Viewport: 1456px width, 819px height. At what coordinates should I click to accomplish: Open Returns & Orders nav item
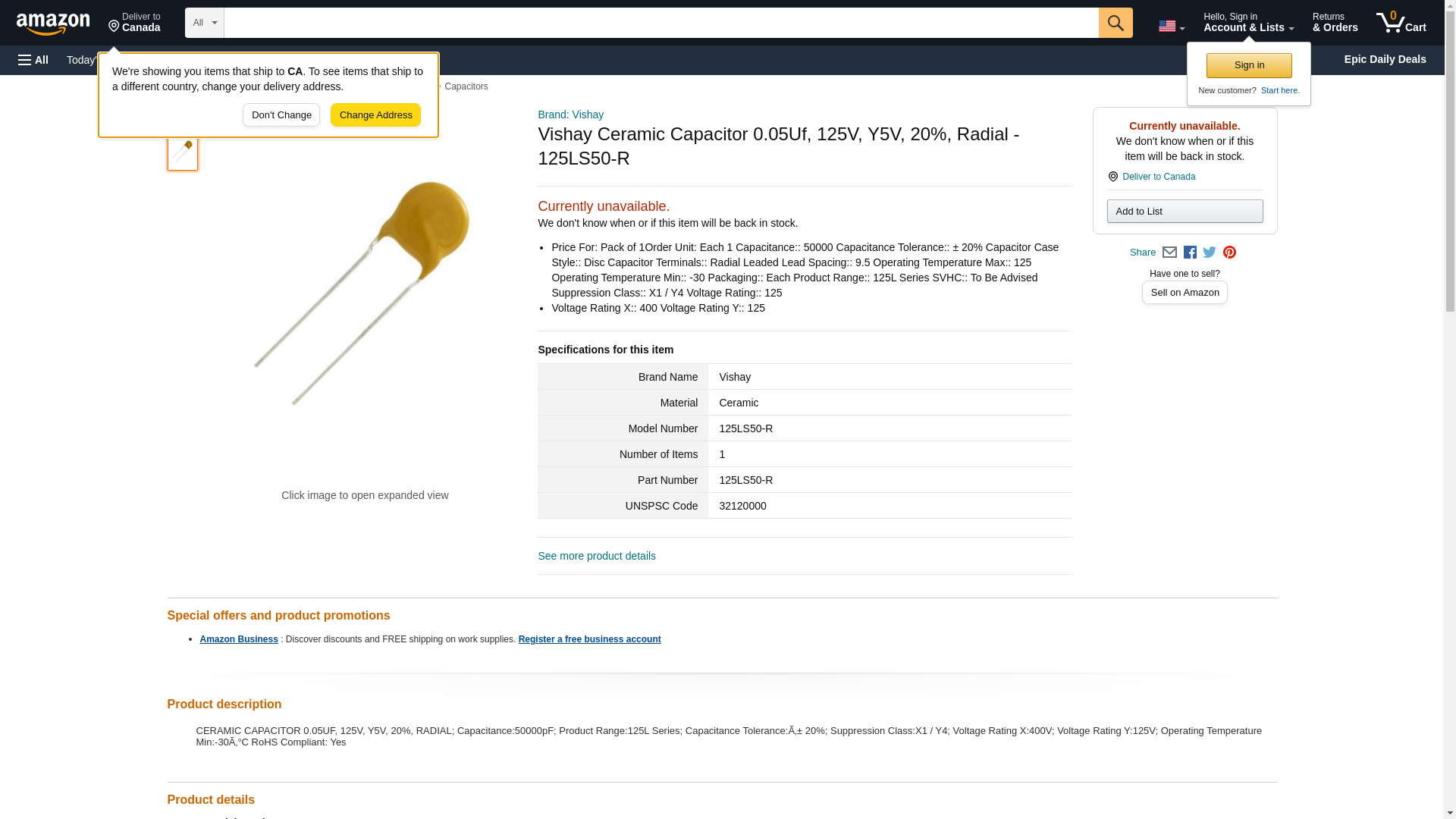coord(1335,23)
